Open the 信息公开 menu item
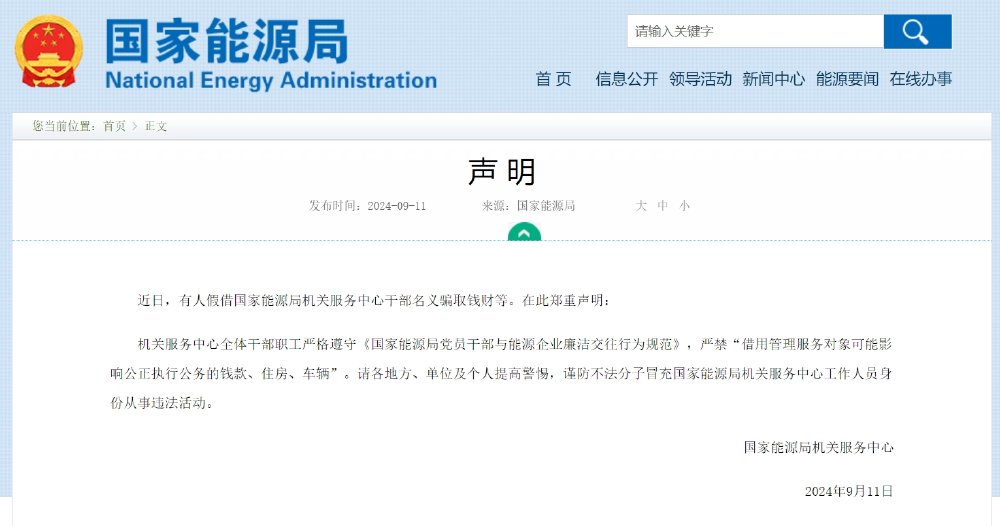 click(626, 79)
